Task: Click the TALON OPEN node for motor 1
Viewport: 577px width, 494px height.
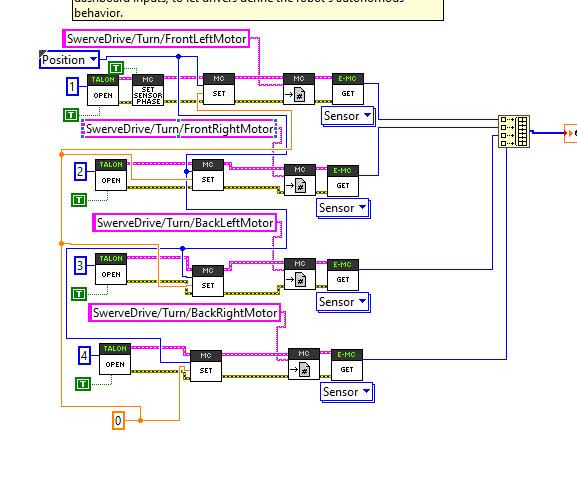Action: click(x=103, y=90)
